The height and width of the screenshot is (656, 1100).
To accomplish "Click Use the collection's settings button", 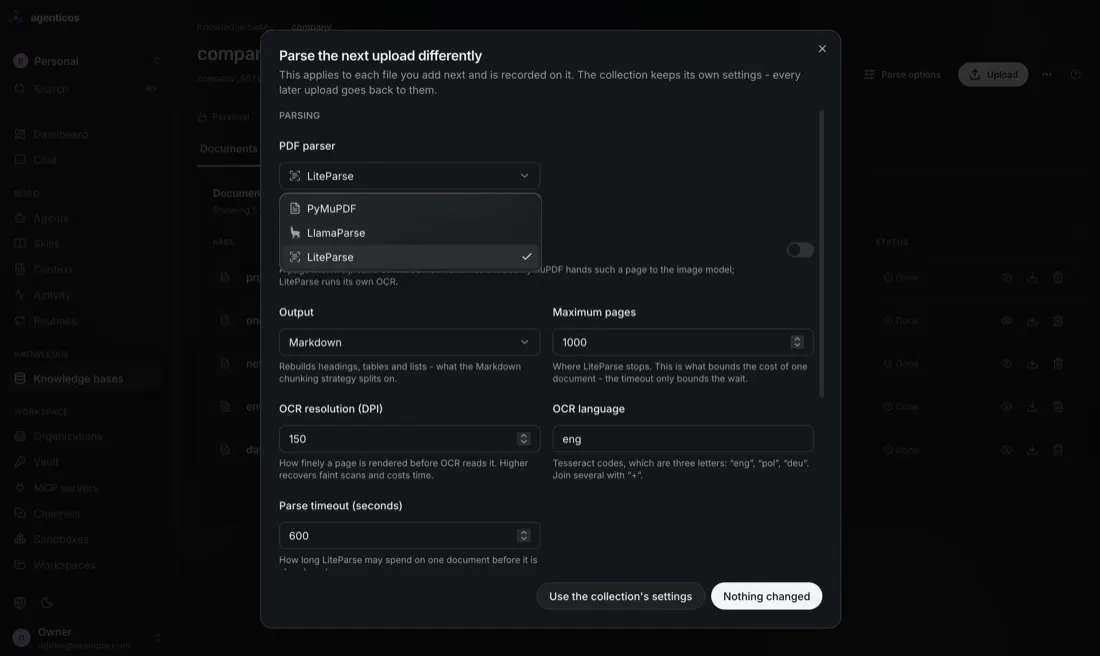I will (x=620, y=596).
